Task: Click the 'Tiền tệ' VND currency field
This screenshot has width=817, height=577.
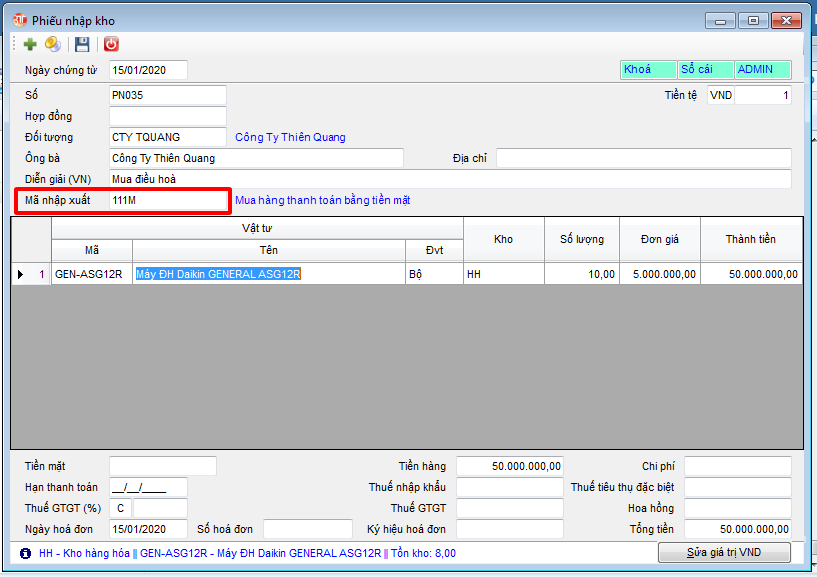Action: pos(720,96)
